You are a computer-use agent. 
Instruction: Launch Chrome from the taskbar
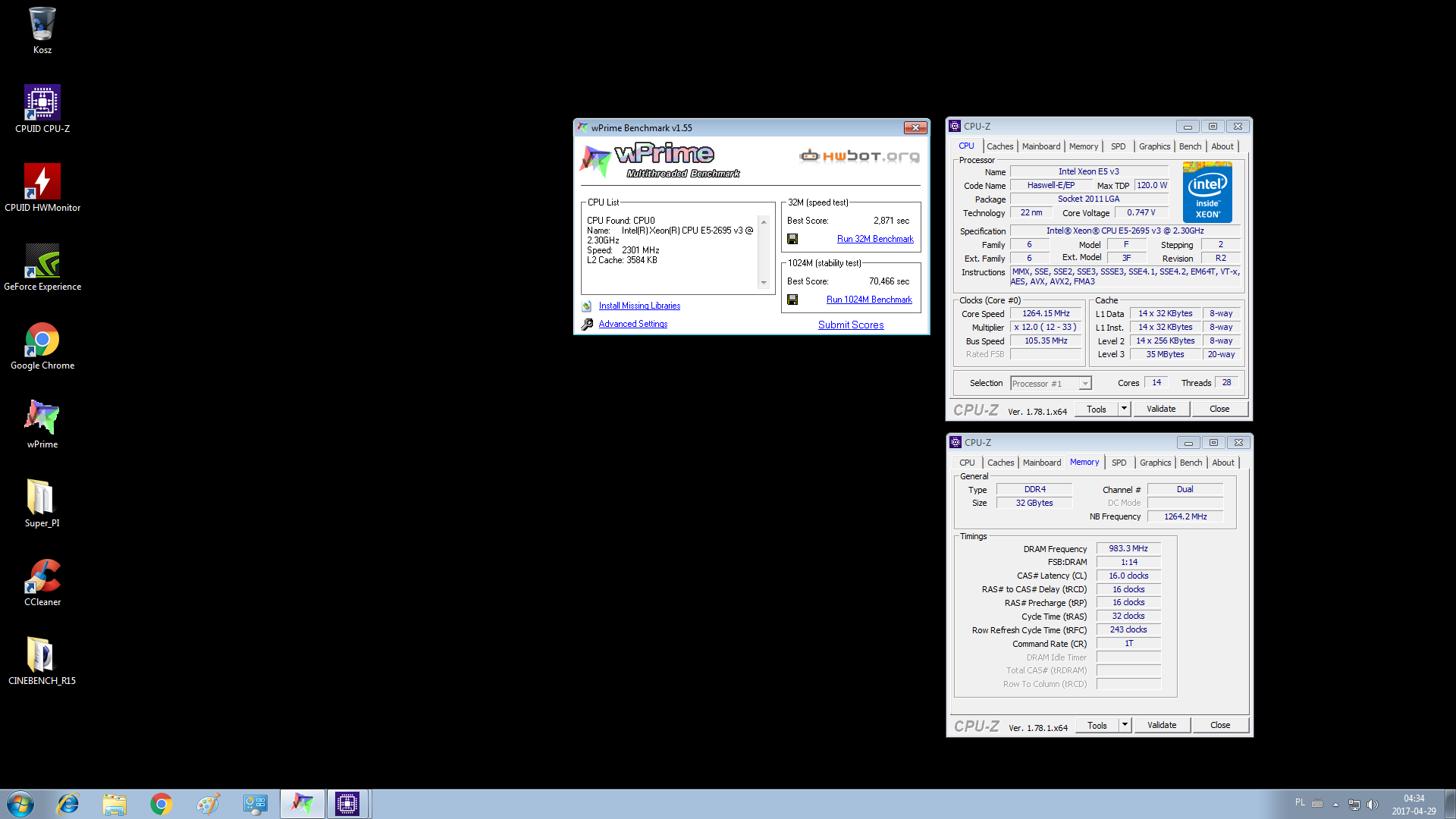(162, 804)
